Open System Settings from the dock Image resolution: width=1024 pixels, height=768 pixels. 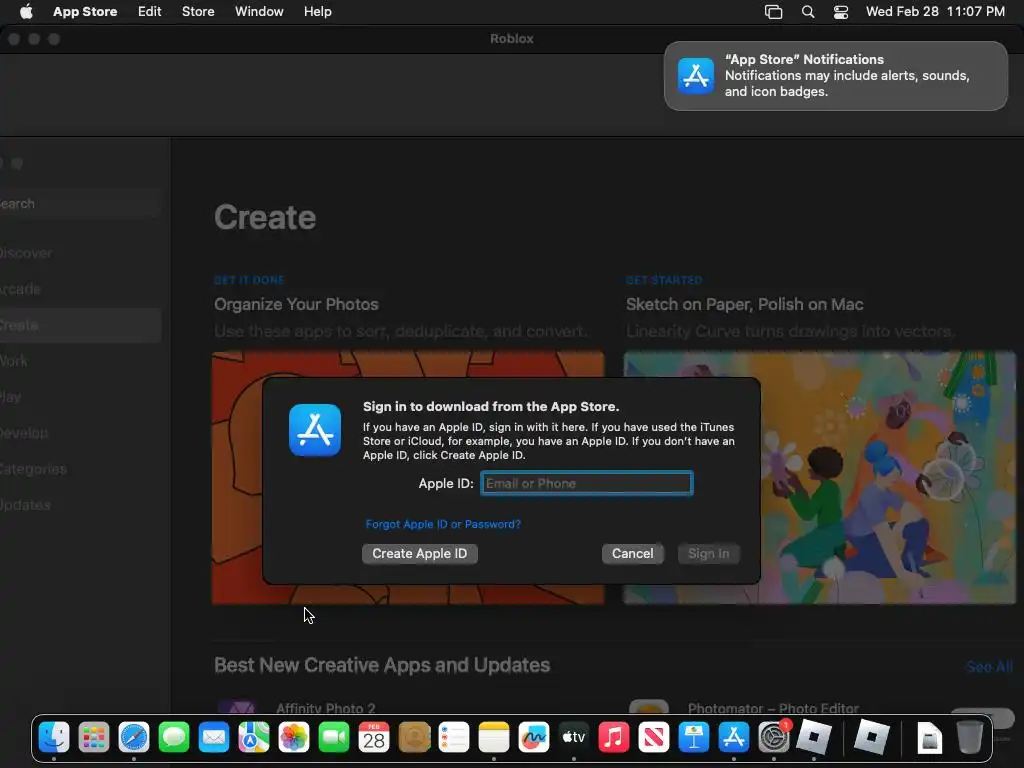pos(774,738)
